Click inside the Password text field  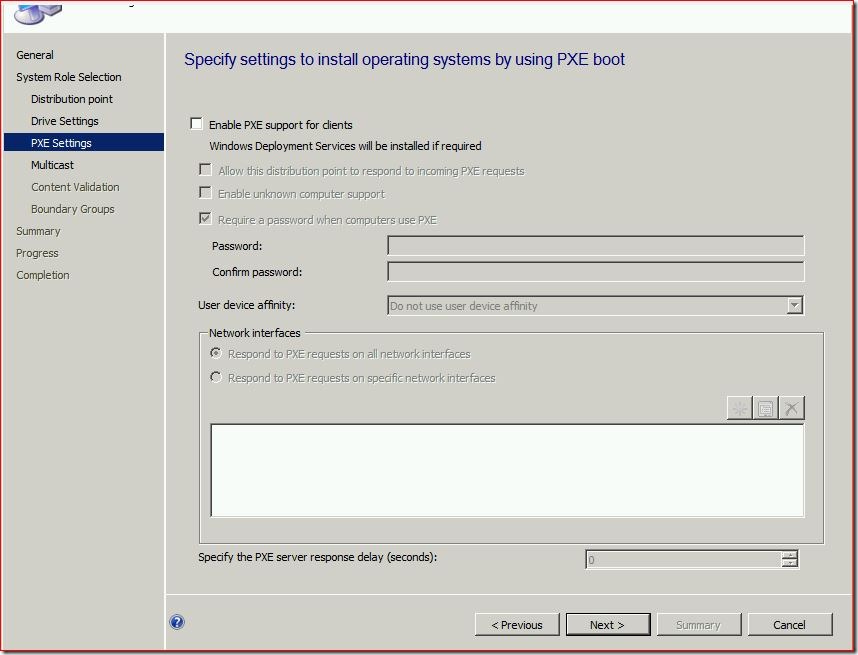pos(595,246)
